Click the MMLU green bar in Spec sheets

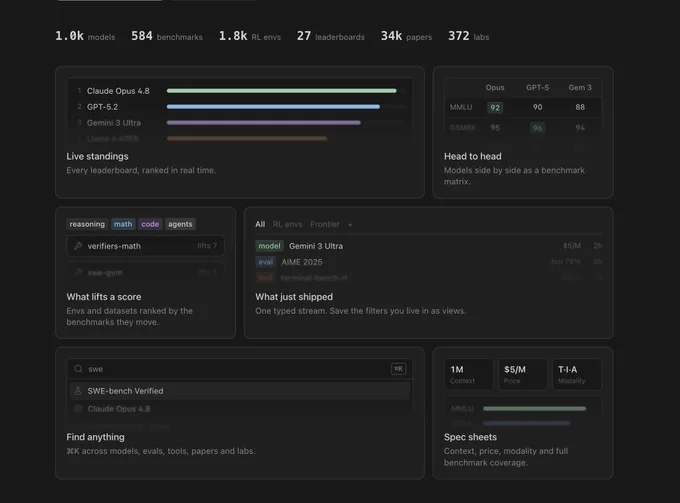[534, 408]
